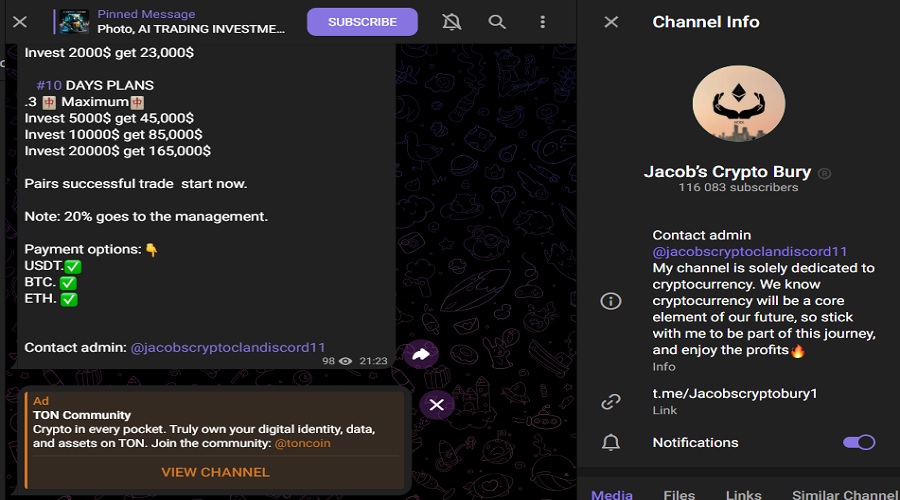Click the USDT green checkmark emoji
Screen dimensions: 900x500
[73, 266]
